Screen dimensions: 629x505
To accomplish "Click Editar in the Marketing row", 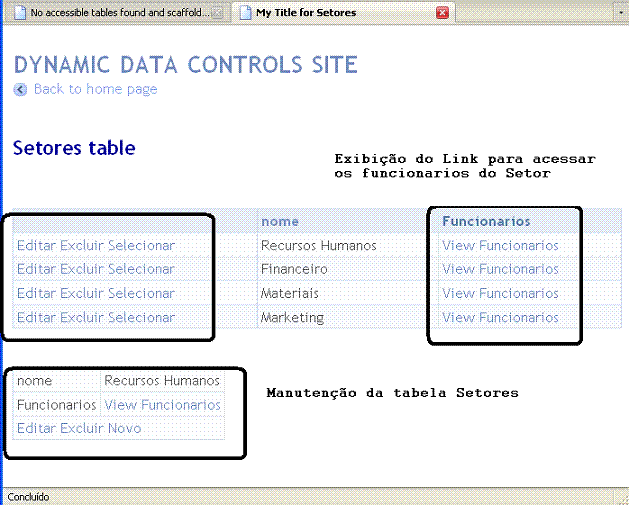I will tap(37, 317).
